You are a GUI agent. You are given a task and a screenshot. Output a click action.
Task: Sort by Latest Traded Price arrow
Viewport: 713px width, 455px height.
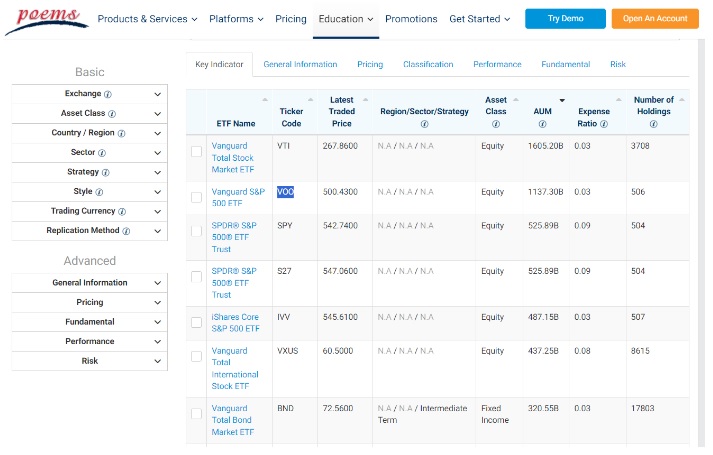(365, 100)
